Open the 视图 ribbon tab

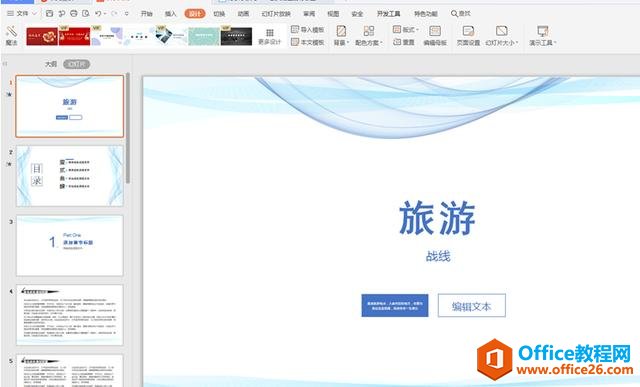333,13
